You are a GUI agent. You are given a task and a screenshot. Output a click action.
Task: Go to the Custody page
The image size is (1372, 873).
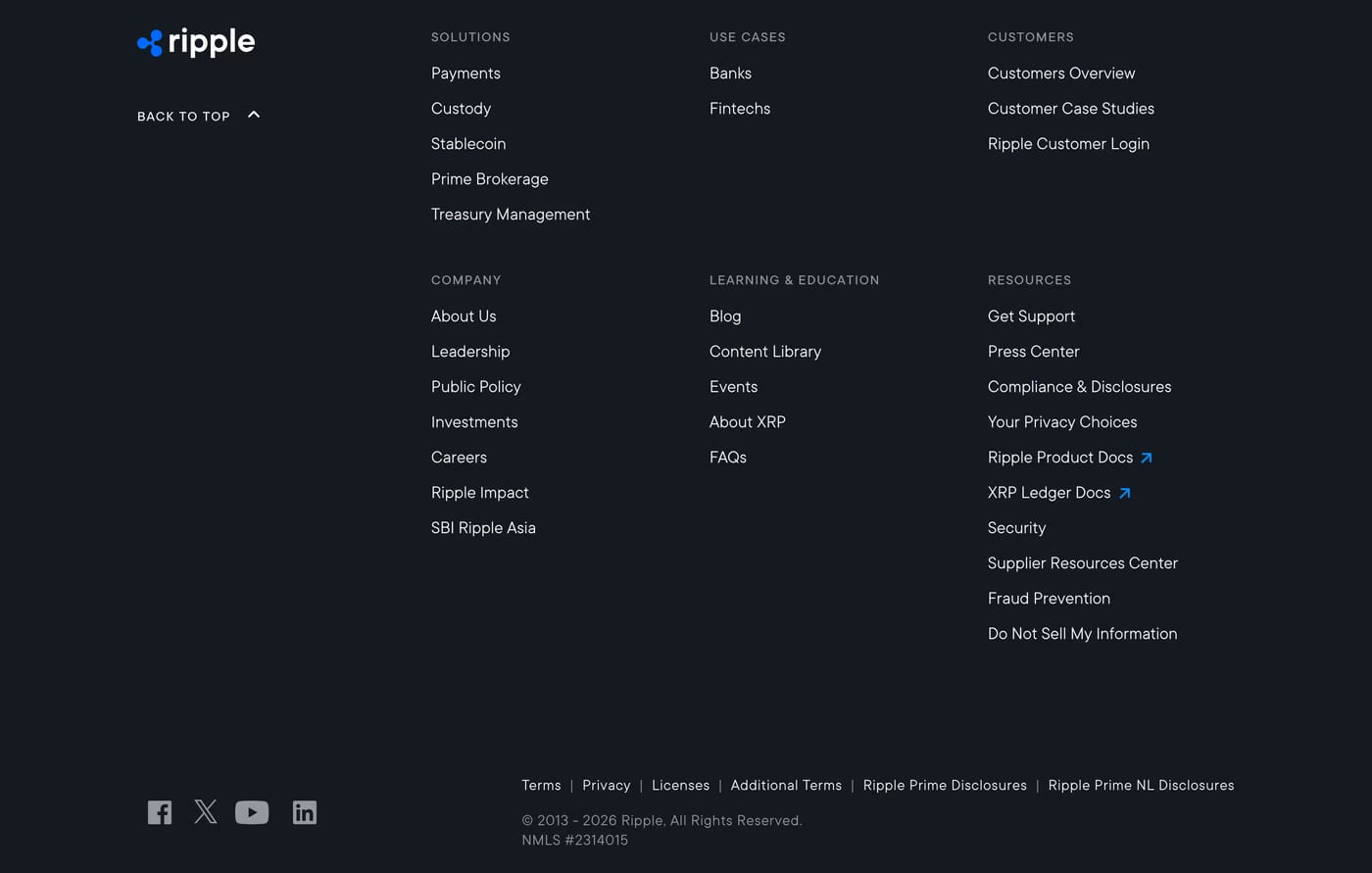click(x=461, y=109)
